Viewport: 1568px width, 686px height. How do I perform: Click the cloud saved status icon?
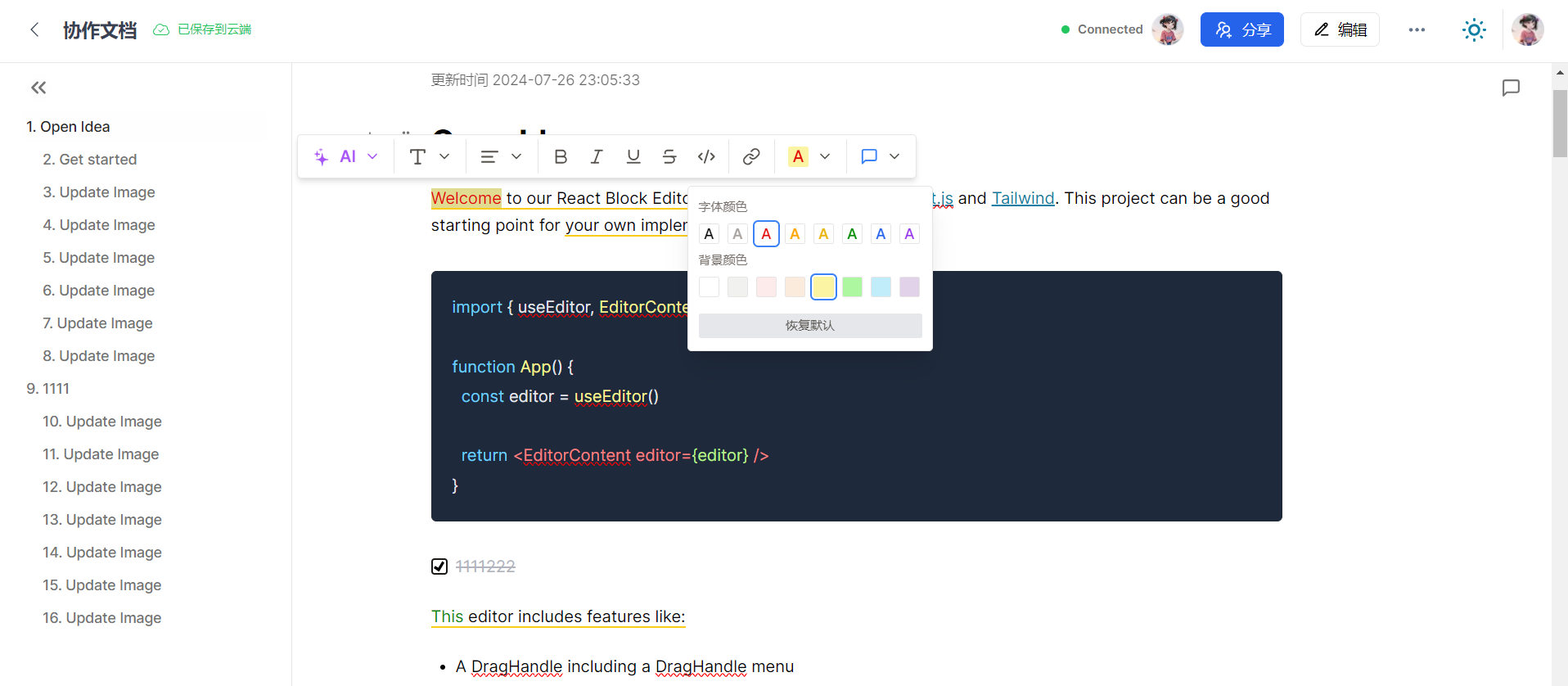click(161, 29)
